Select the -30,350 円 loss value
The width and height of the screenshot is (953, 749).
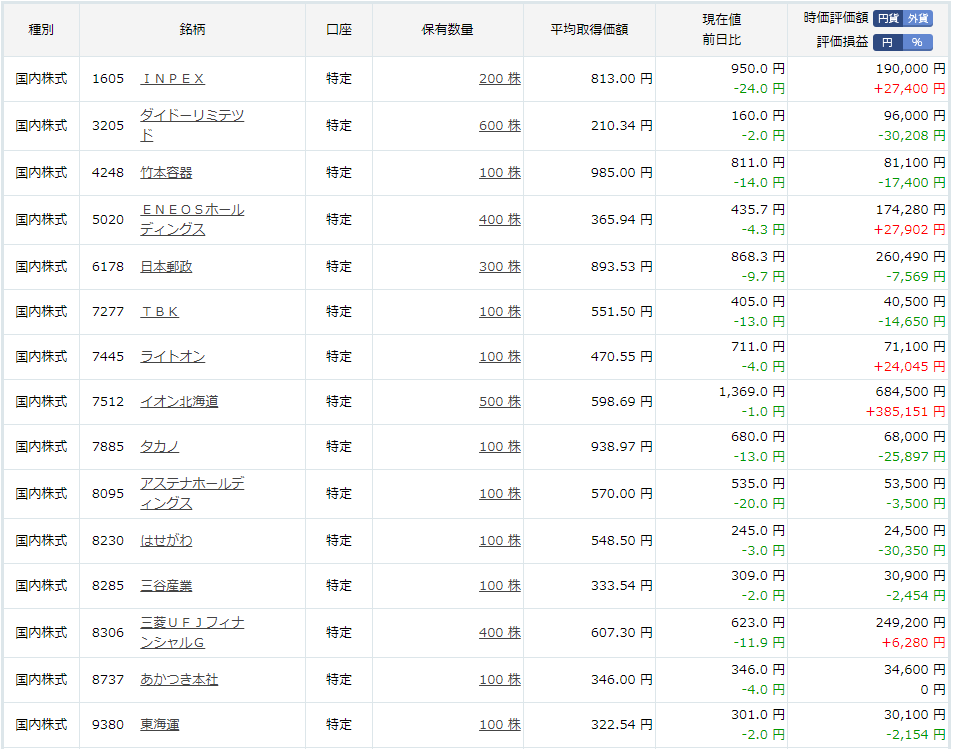point(912,550)
